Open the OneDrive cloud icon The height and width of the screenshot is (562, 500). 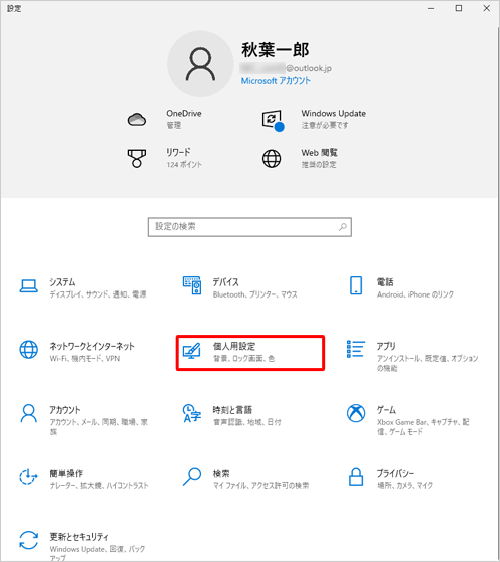pos(137,119)
